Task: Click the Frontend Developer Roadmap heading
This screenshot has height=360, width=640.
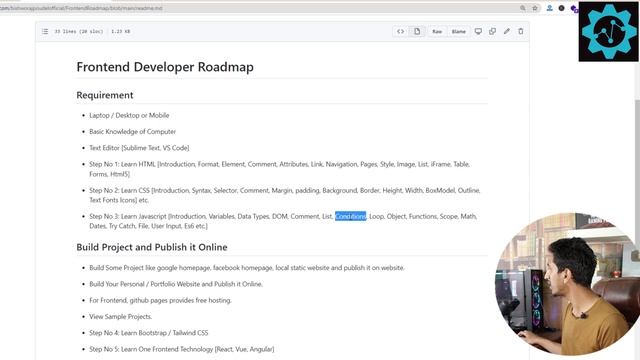Action: [165, 67]
